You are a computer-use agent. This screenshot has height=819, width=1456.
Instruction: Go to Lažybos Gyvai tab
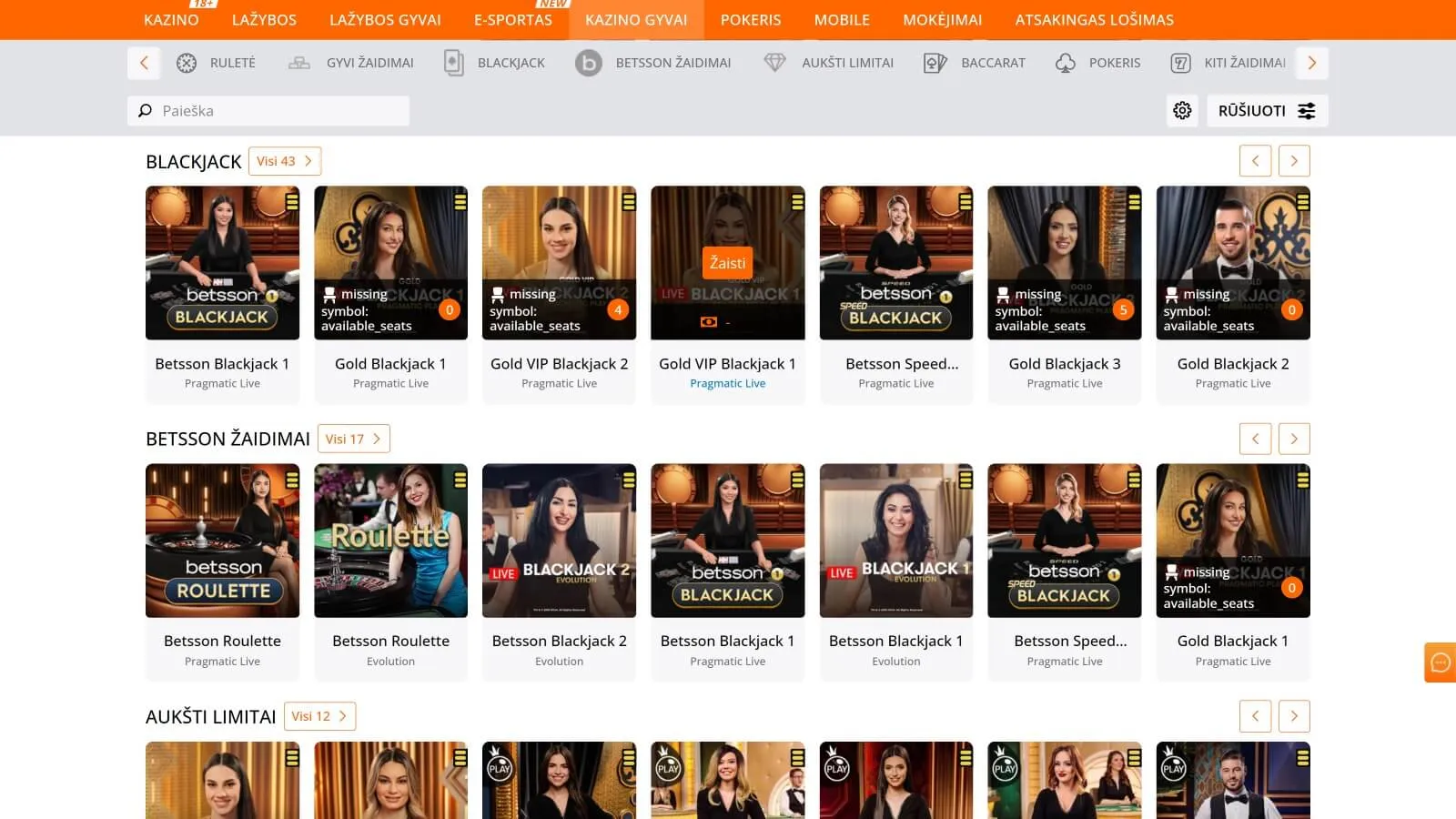[x=385, y=20]
